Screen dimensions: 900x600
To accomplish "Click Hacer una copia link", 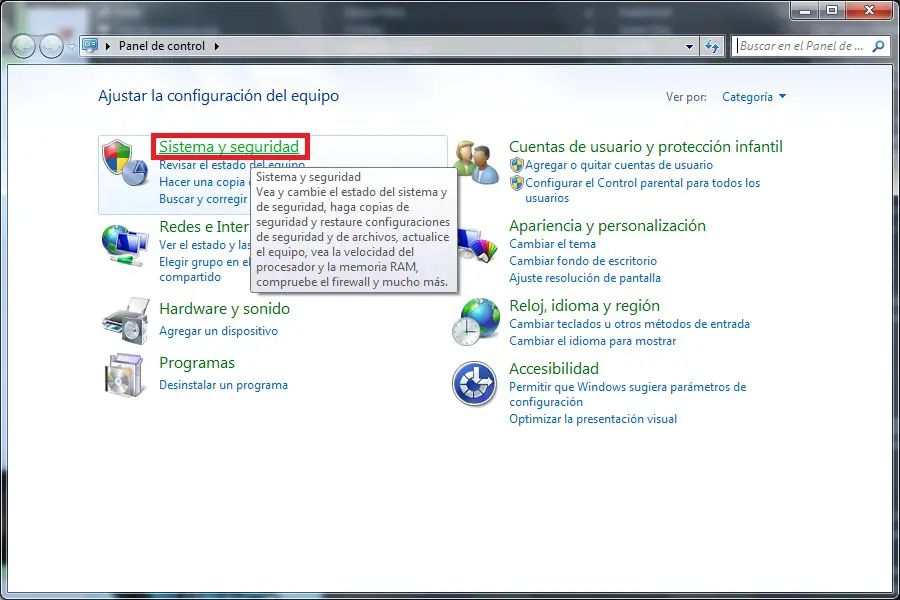I will coord(204,182).
